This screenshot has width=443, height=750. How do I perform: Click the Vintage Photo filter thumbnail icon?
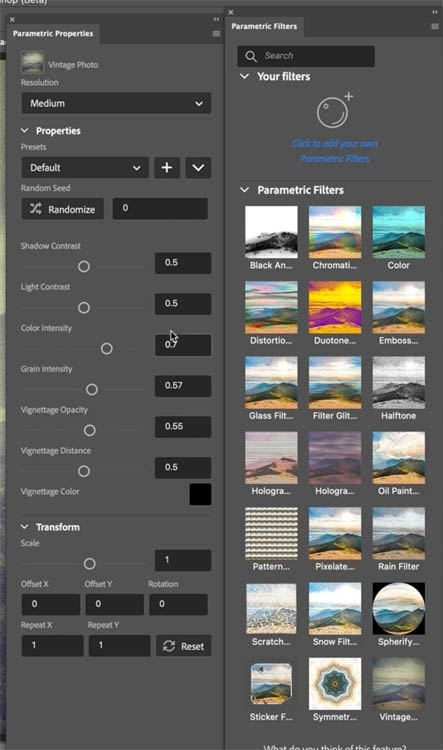[33, 63]
